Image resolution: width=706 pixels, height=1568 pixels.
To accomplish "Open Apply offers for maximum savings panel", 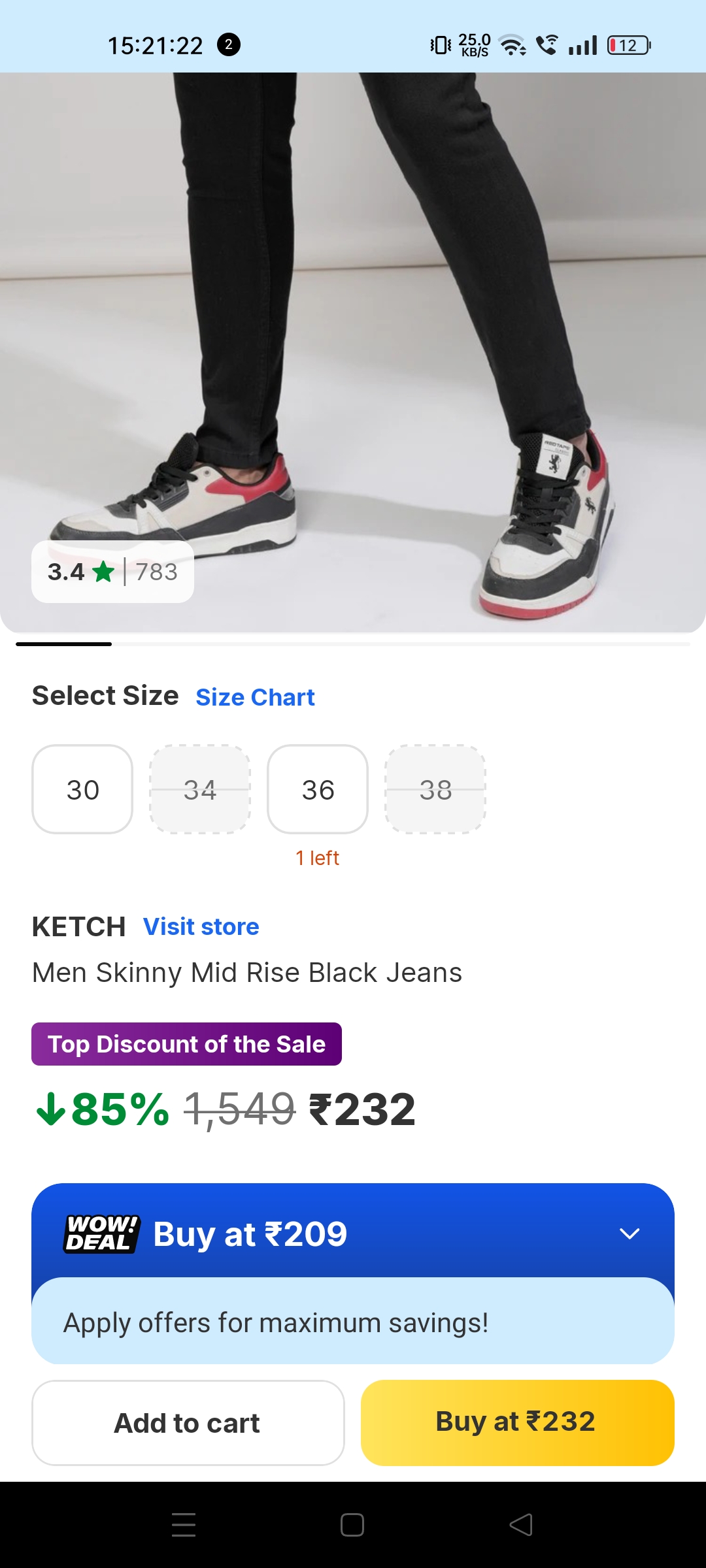I will [353, 1322].
